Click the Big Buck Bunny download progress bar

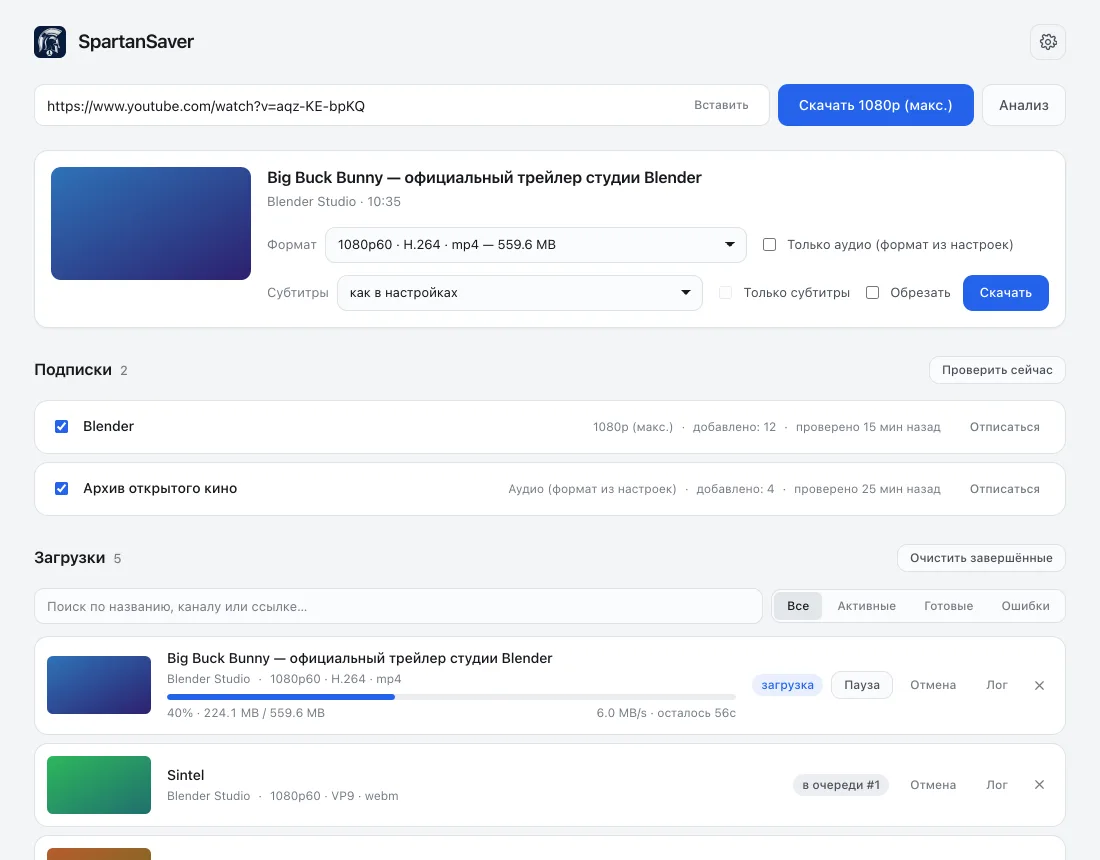[x=451, y=697]
